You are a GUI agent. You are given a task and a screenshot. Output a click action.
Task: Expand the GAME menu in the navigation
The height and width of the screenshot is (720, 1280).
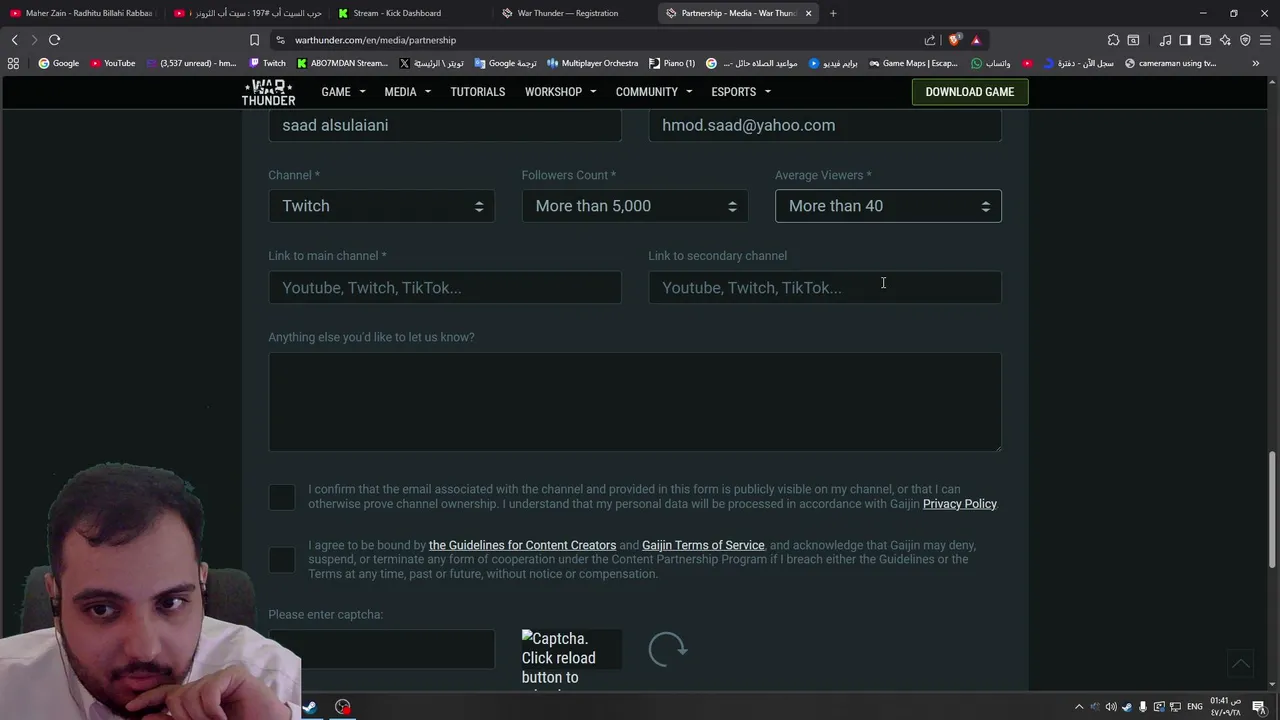pos(343,92)
